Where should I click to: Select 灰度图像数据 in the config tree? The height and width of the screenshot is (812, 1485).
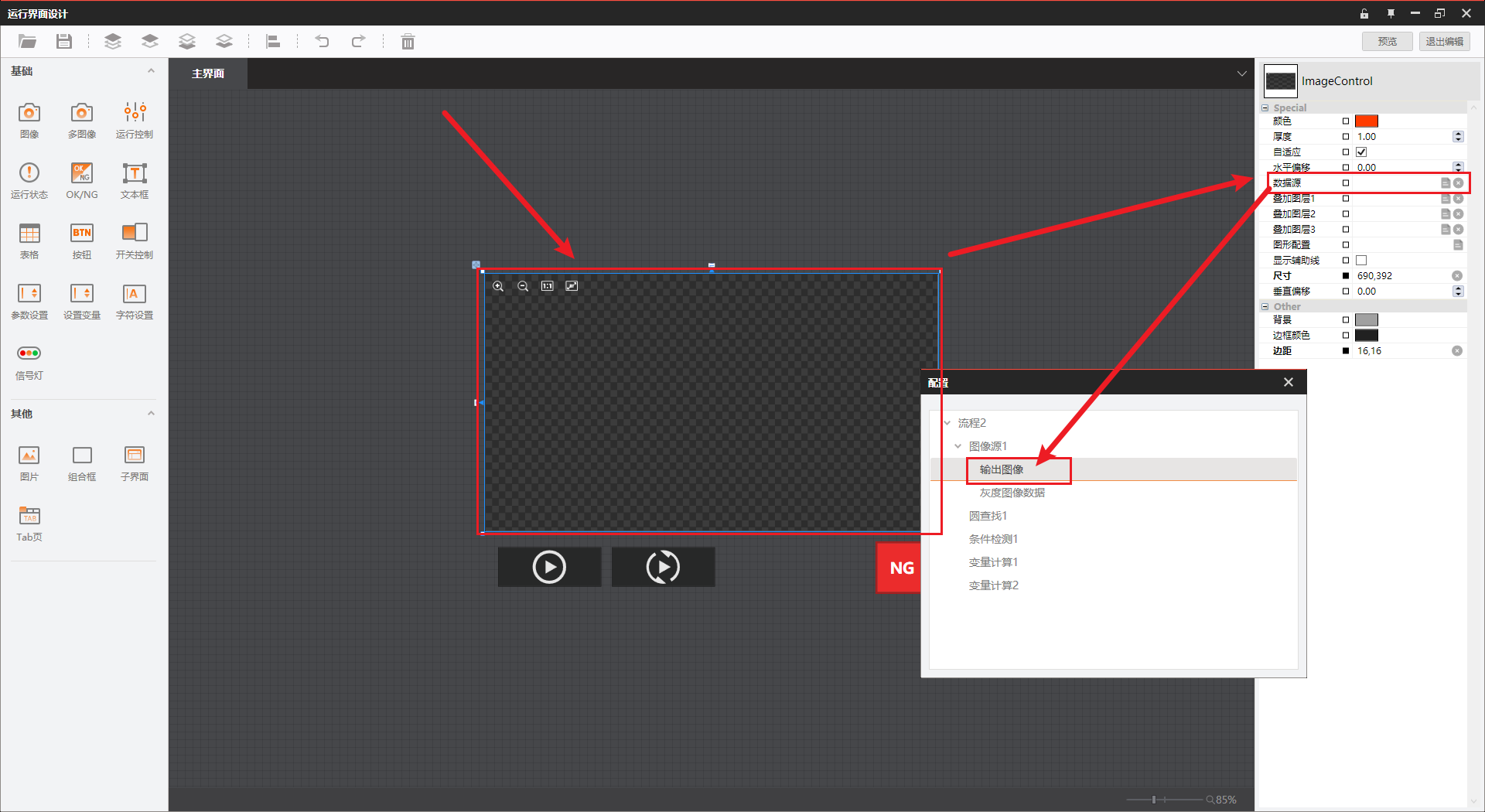point(1012,493)
